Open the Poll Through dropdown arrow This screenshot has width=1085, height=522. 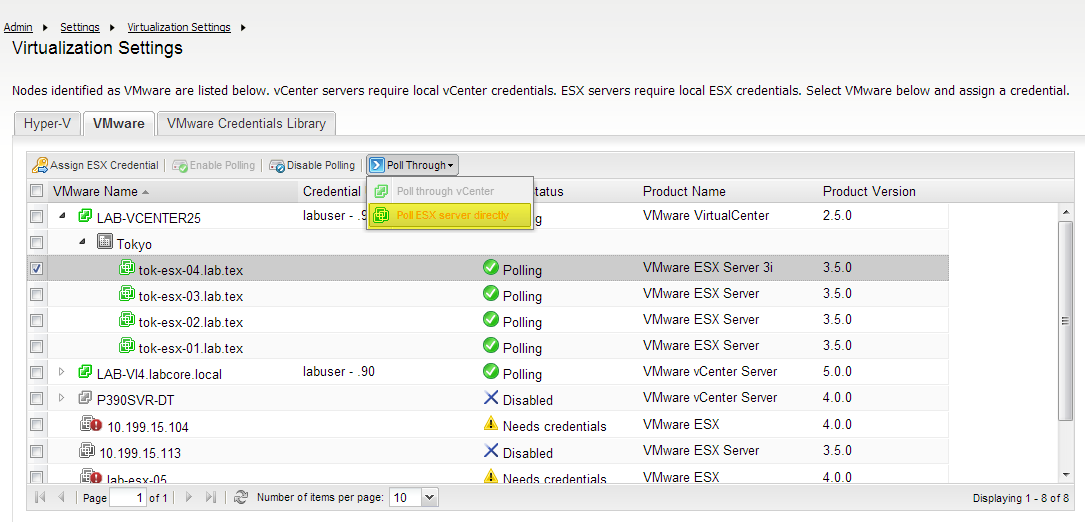pyautogui.click(x=450, y=165)
